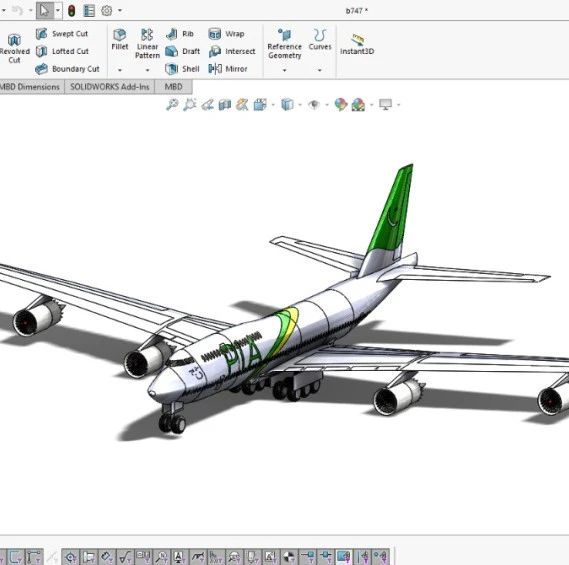Select the Shell feature

pos(182,69)
